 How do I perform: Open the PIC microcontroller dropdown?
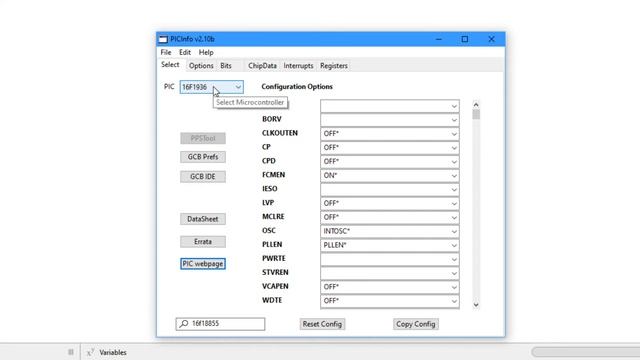point(211,87)
